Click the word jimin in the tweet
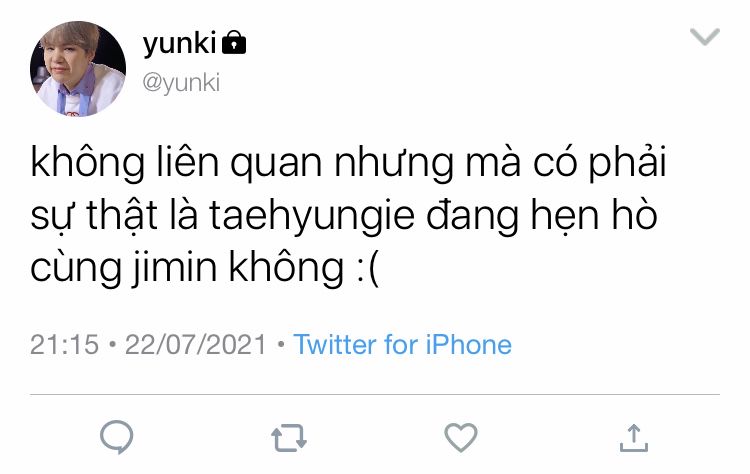 [x=175, y=267]
